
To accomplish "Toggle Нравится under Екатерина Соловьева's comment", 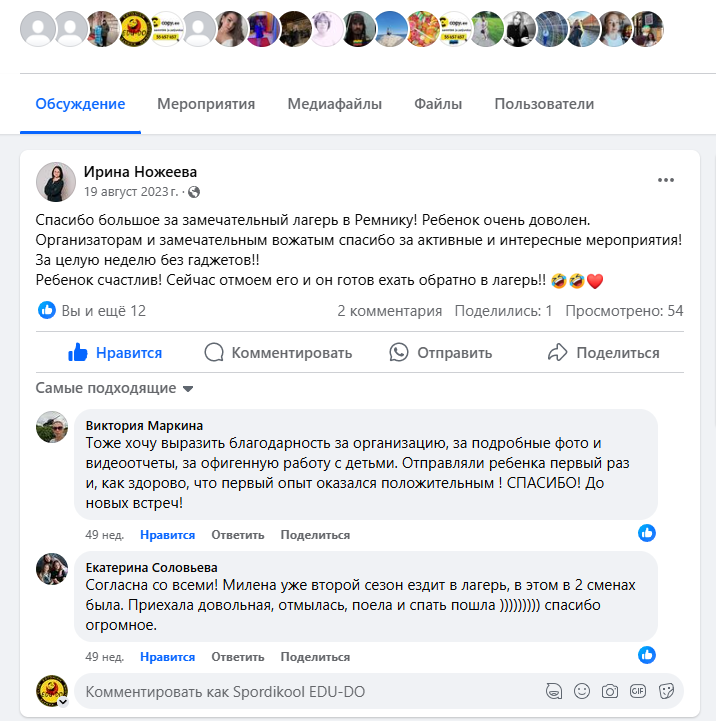I will click(167, 657).
